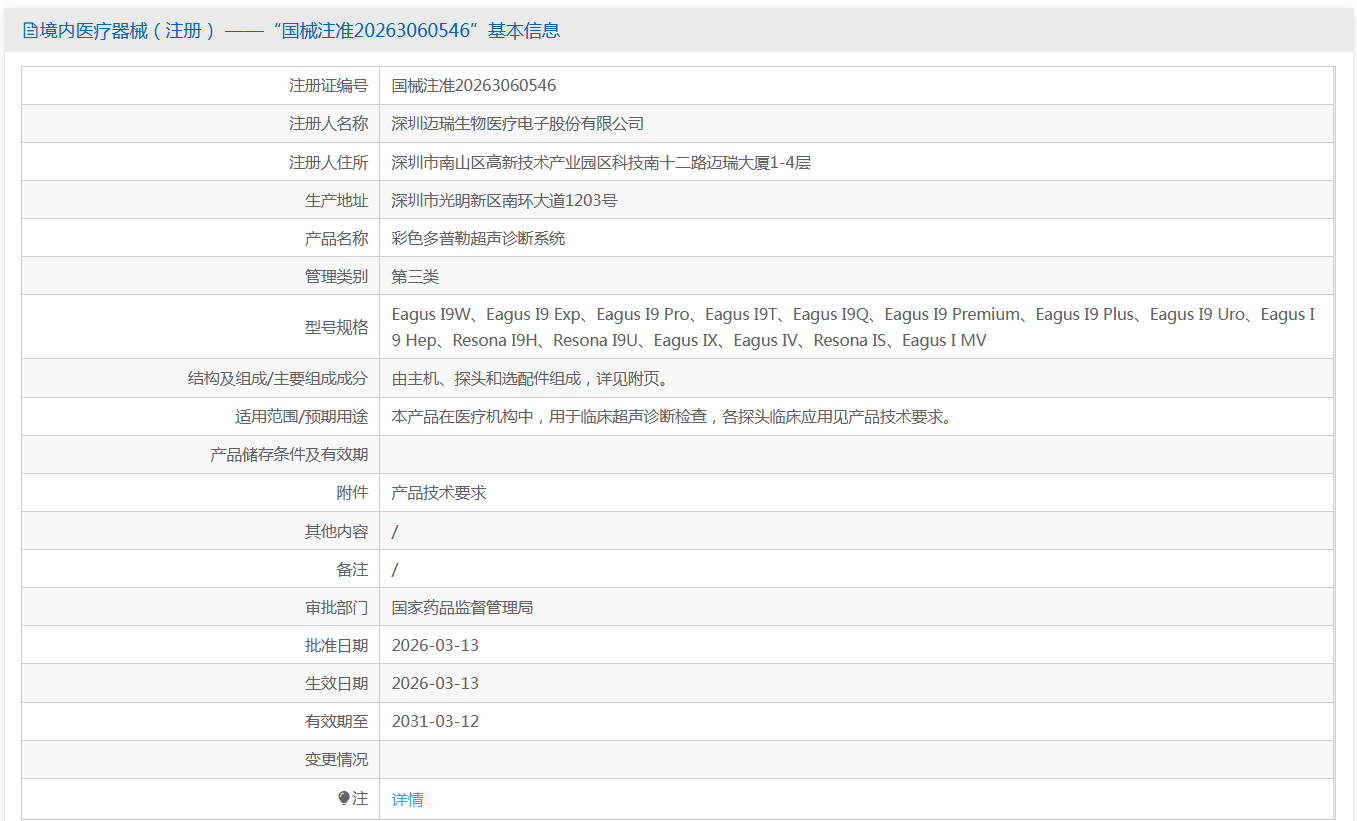Select the 注册证编号 label
Image resolution: width=1357 pixels, height=821 pixels.
pyautogui.click(x=328, y=86)
